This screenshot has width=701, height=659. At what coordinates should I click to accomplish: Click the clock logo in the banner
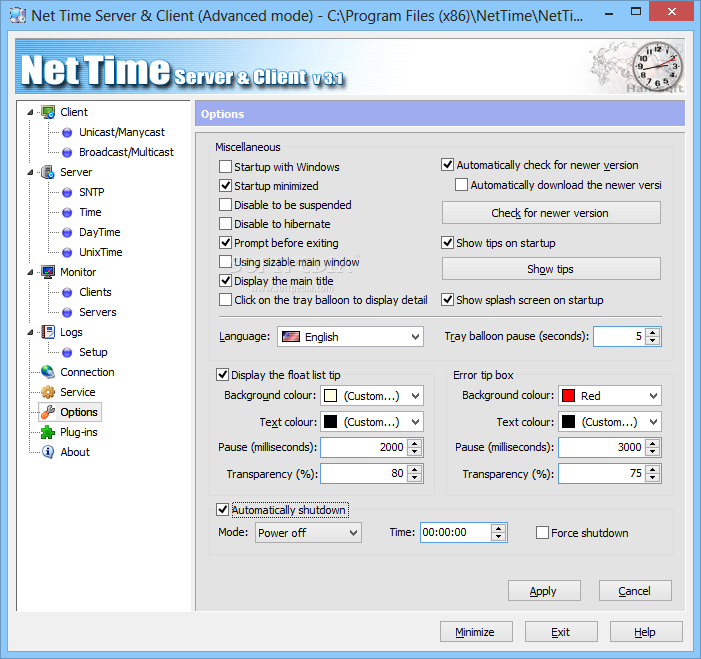[x=658, y=66]
